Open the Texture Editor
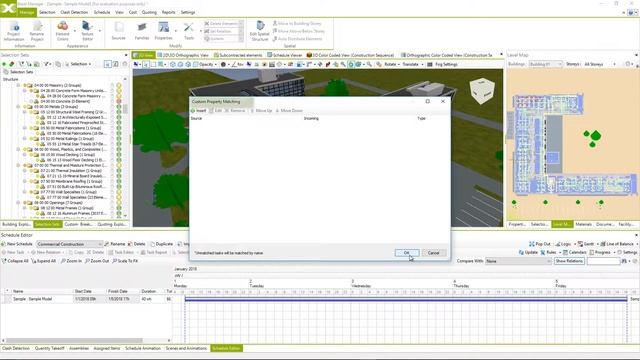 click(87, 31)
